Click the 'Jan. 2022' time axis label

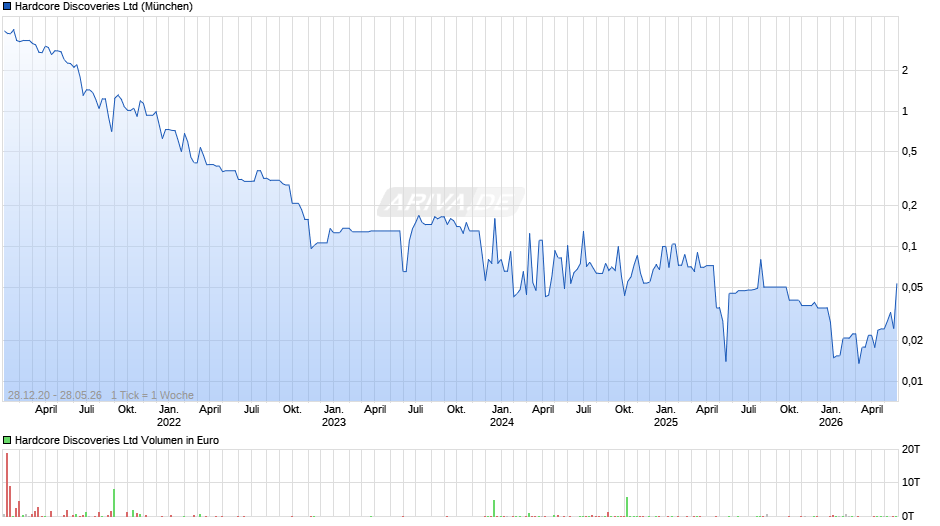tap(168, 416)
